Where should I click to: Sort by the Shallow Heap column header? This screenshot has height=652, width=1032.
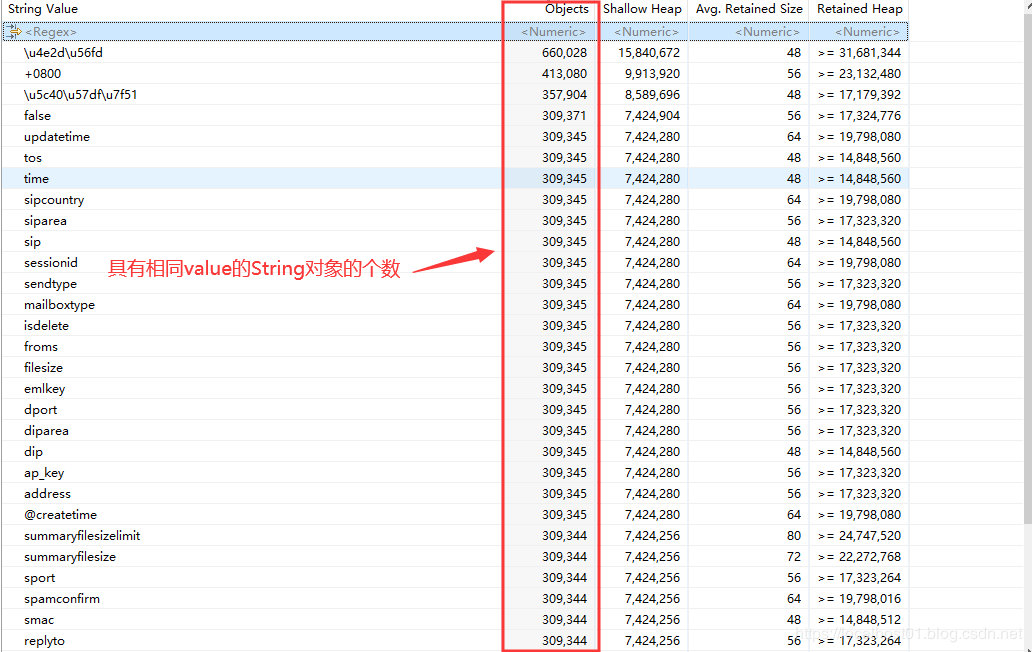642,9
